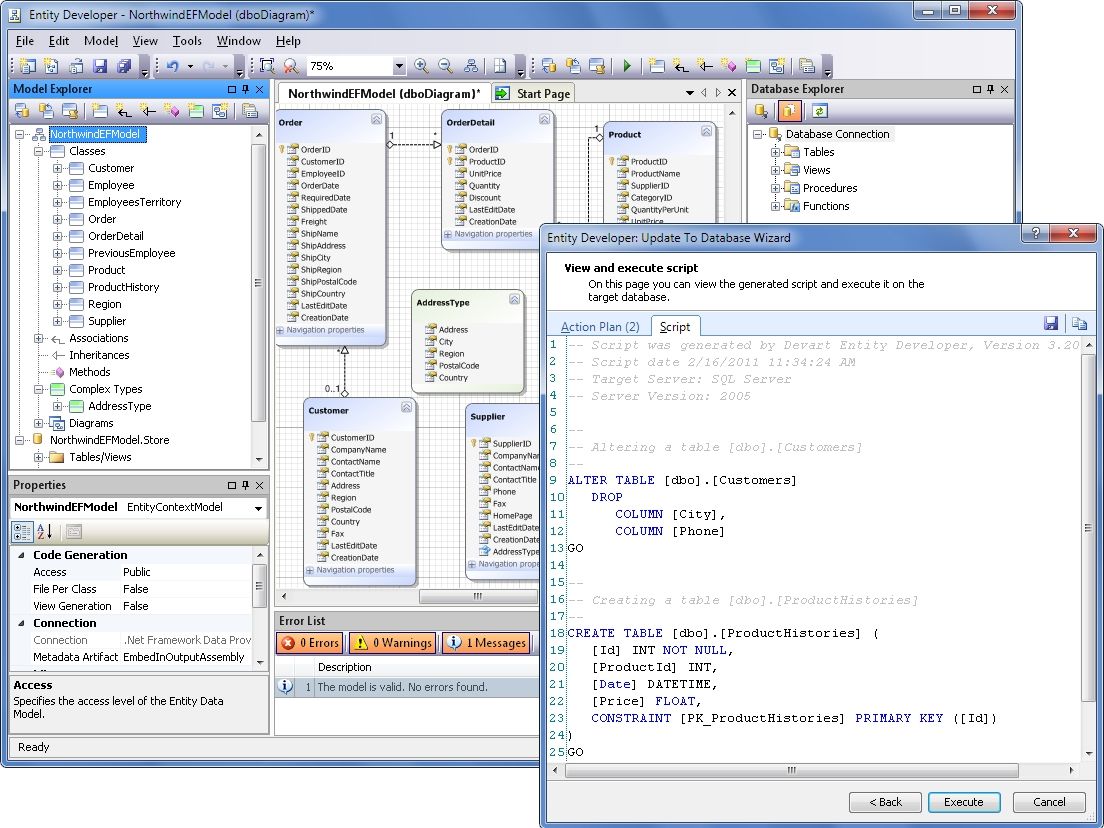Click the Back button in the wizard
The width and height of the screenshot is (1104, 828).
tap(885, 802)
